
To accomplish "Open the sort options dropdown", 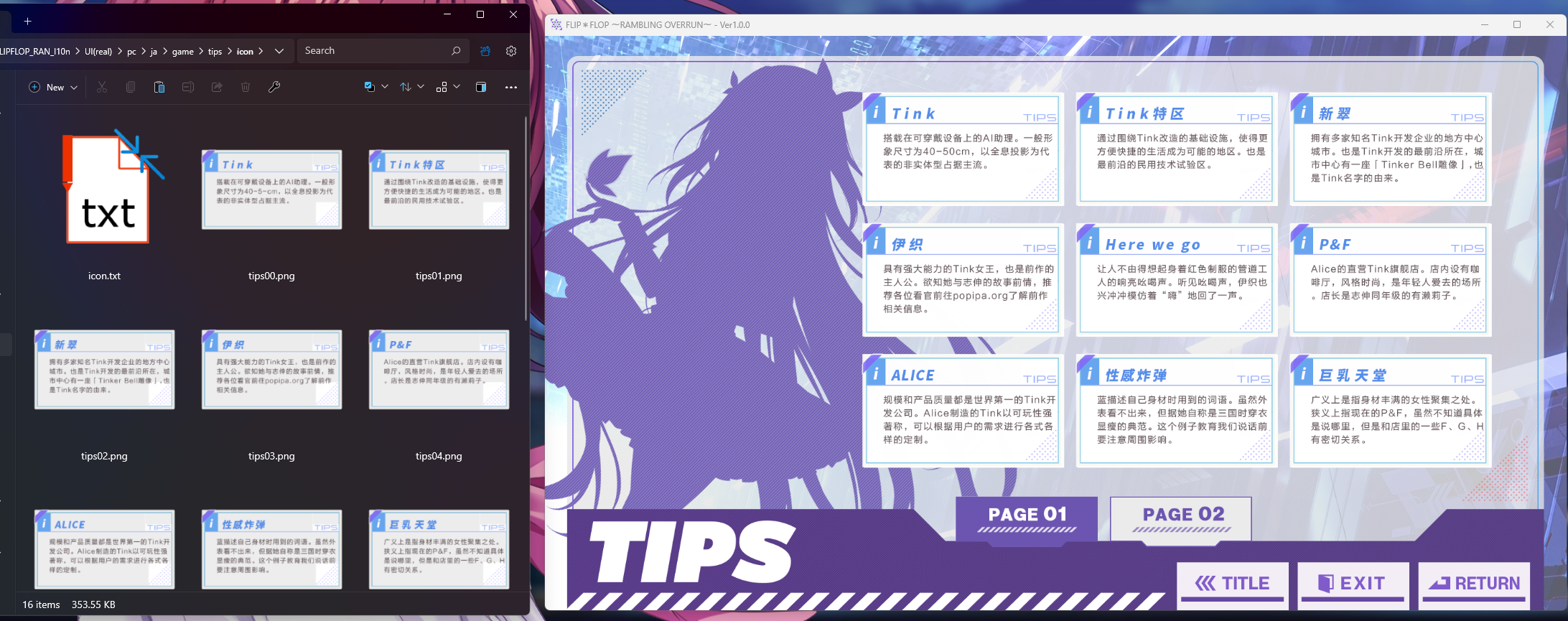I will click(412, 87).
